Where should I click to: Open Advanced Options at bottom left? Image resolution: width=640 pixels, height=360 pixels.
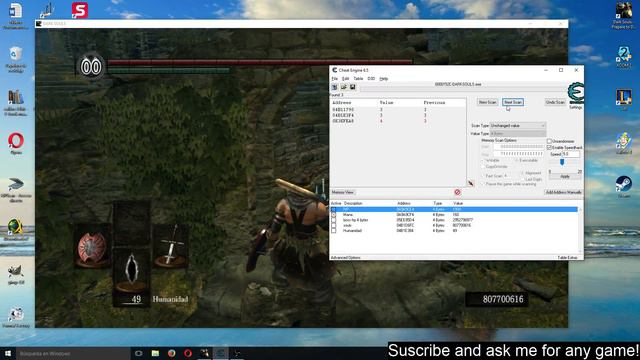(345, 258)
